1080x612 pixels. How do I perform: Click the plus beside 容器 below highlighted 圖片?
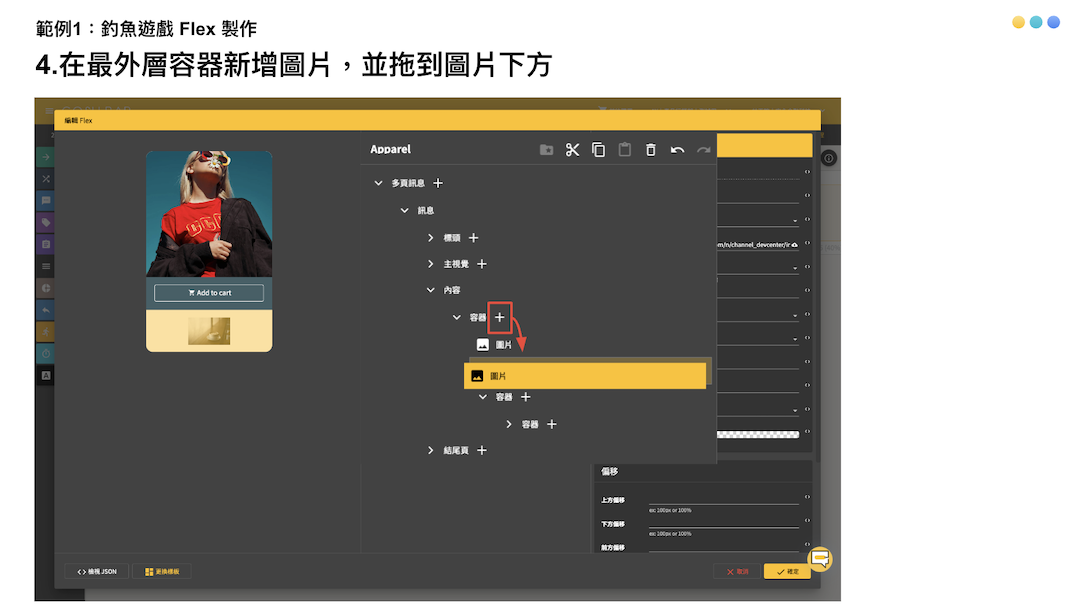click(526, 397)
